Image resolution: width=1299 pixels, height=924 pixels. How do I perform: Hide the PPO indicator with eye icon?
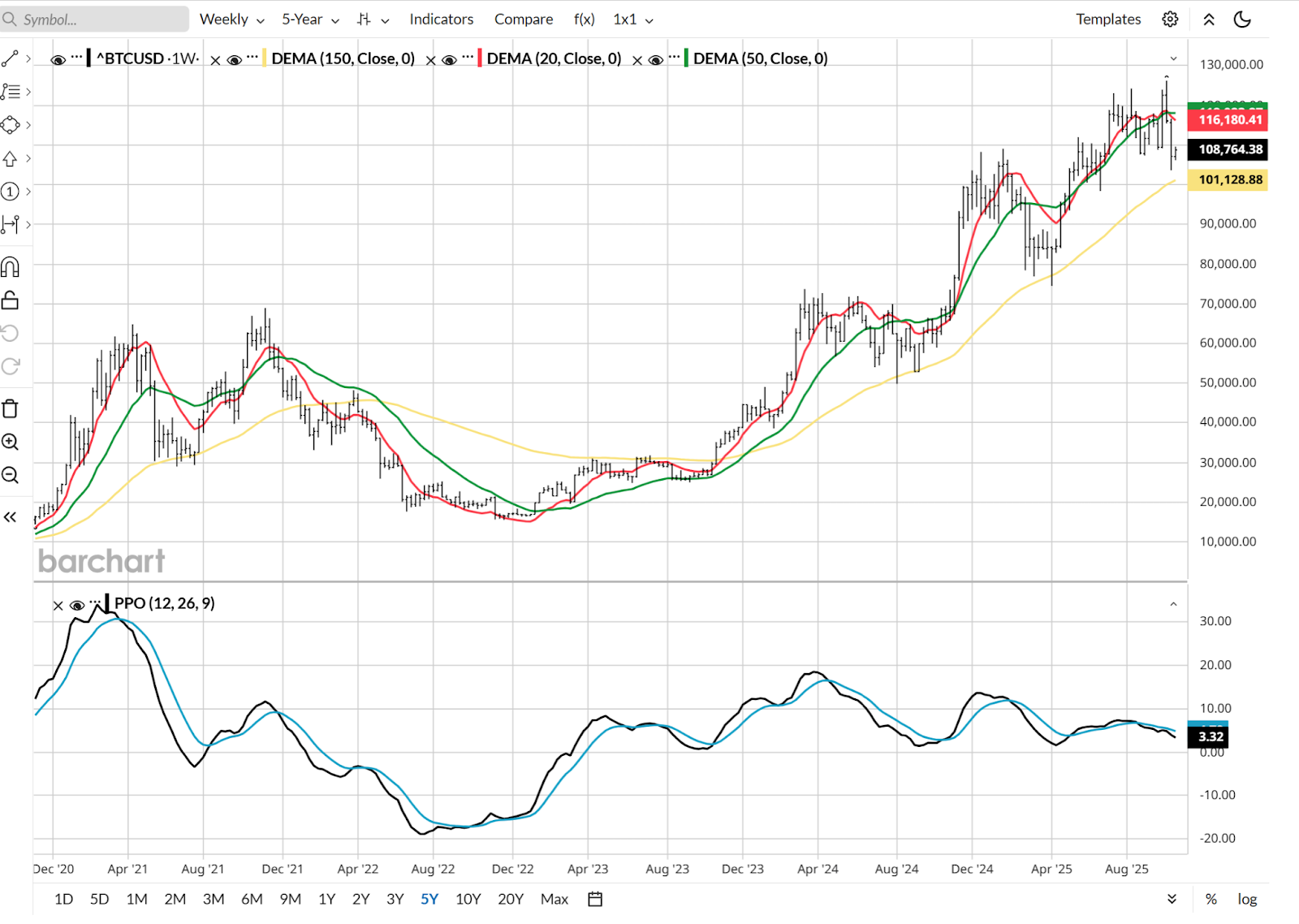(x=77, y=606)
